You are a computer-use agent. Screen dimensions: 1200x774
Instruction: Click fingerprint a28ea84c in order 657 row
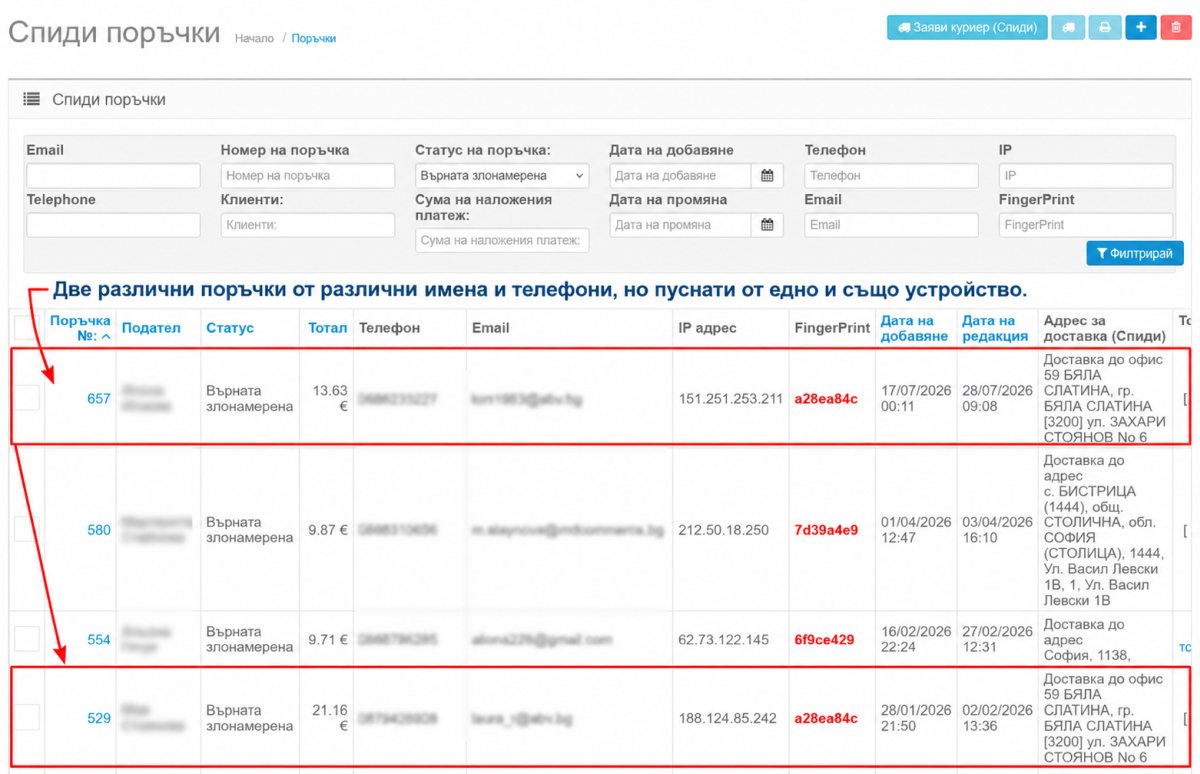[x=826, y=399]
